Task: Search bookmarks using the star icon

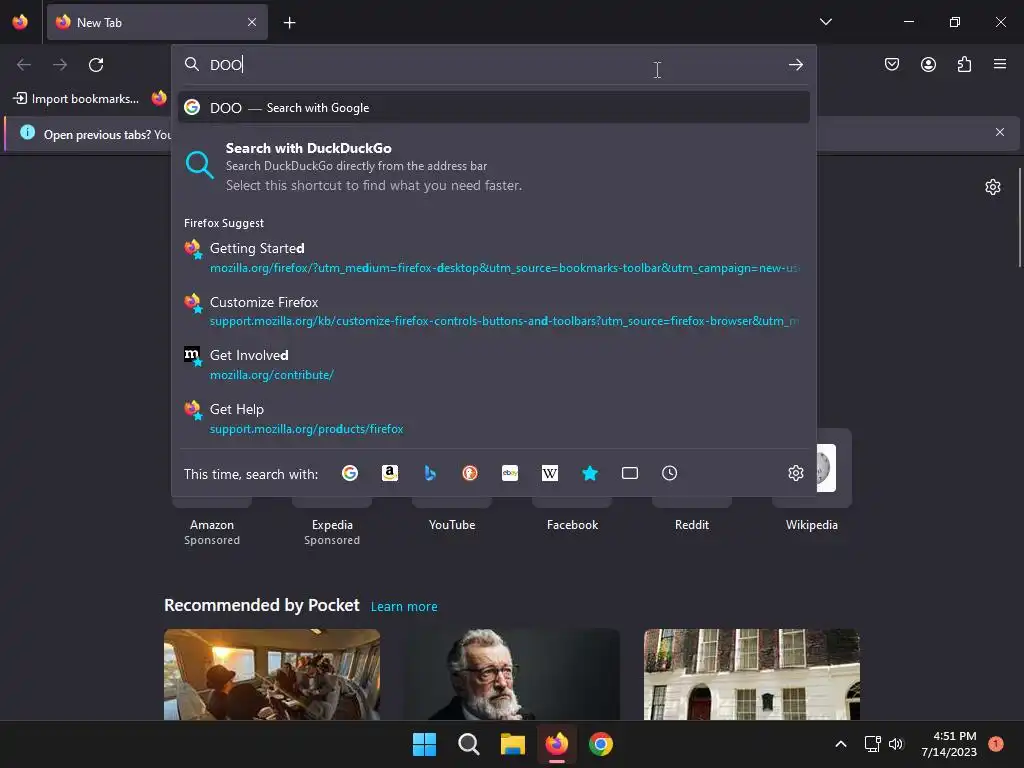Action: [590, 473]
